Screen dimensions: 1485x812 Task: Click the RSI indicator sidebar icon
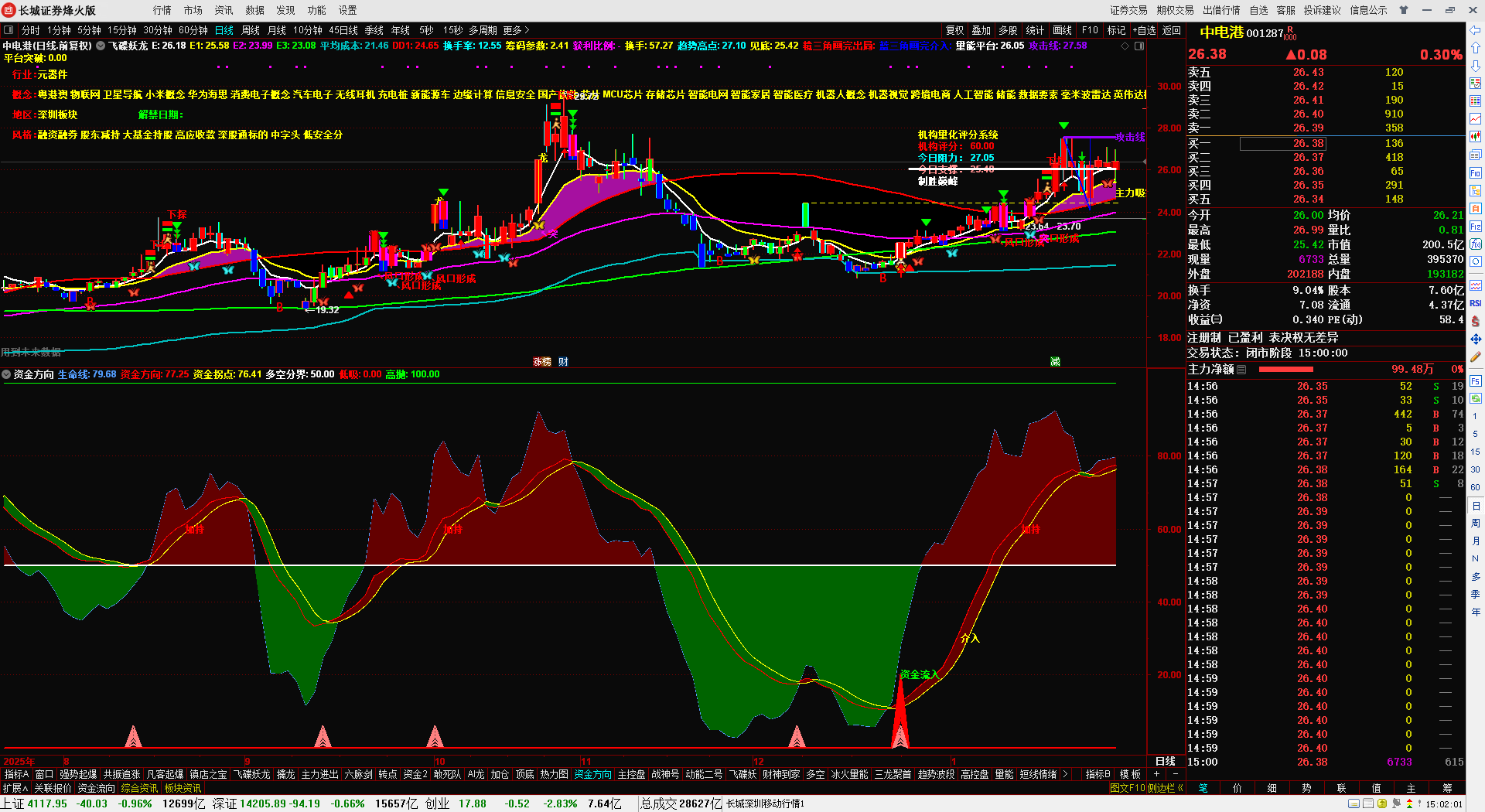(1476, 303)
